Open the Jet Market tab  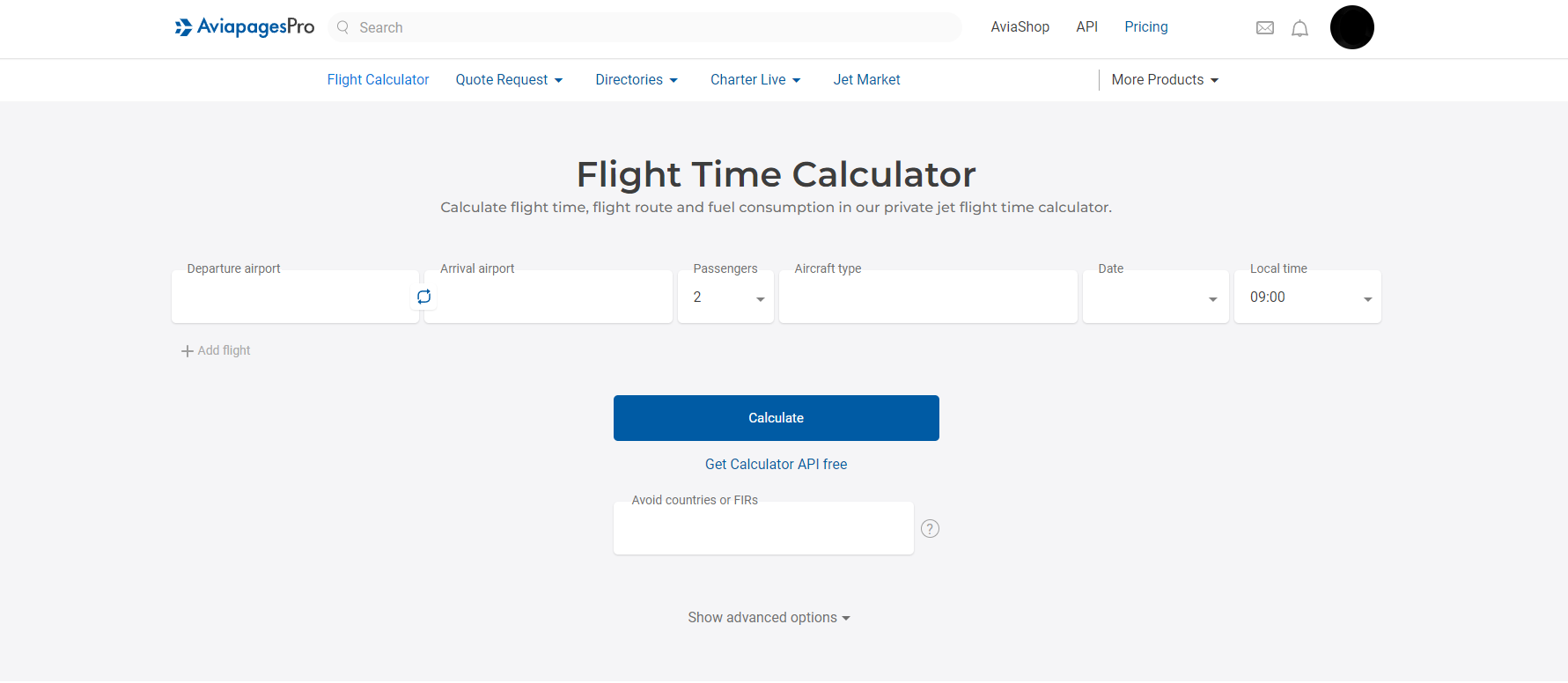pos(866,80)
